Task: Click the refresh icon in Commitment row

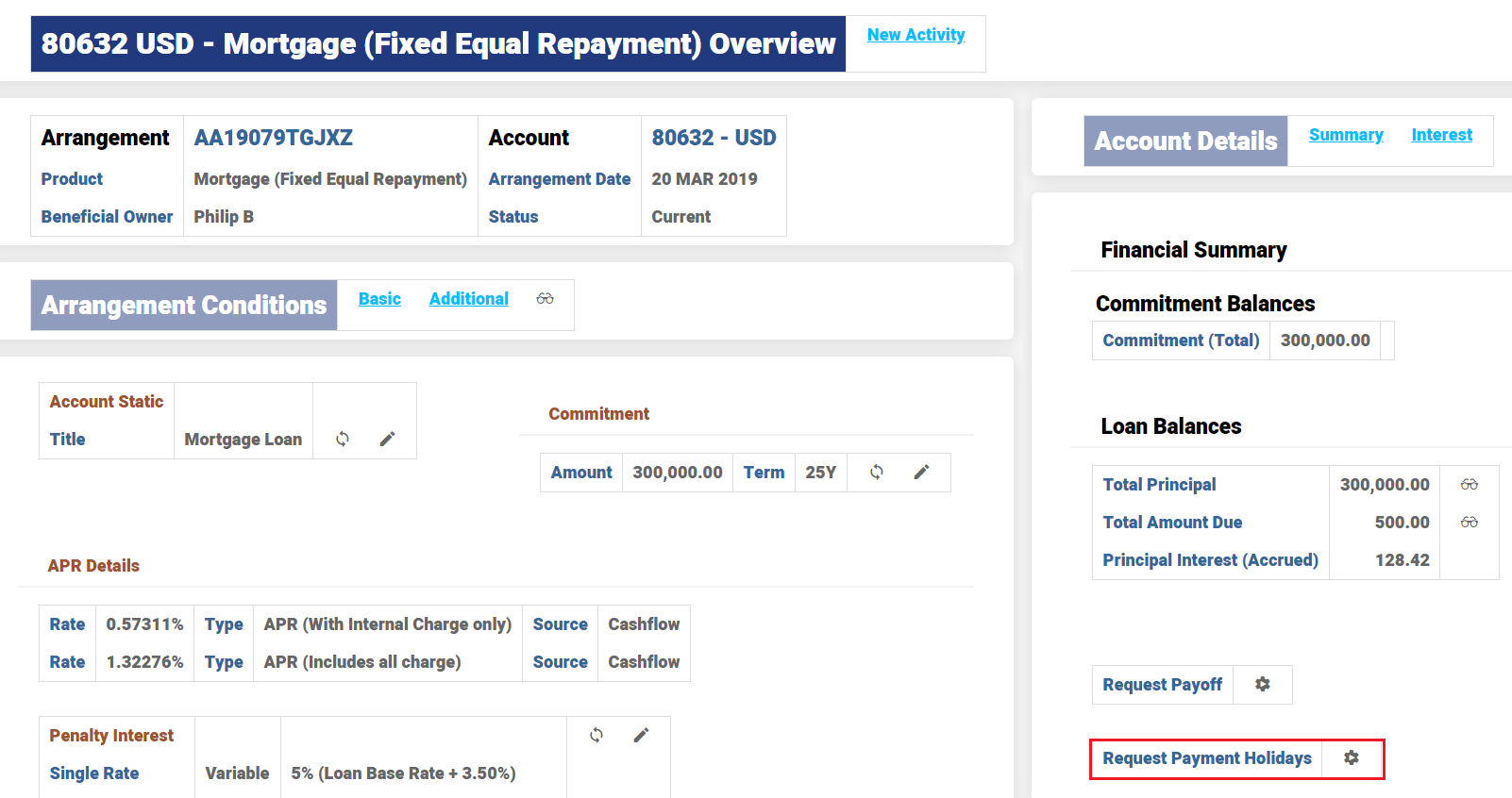Action: pyautogui.click(x=877, y=472)
